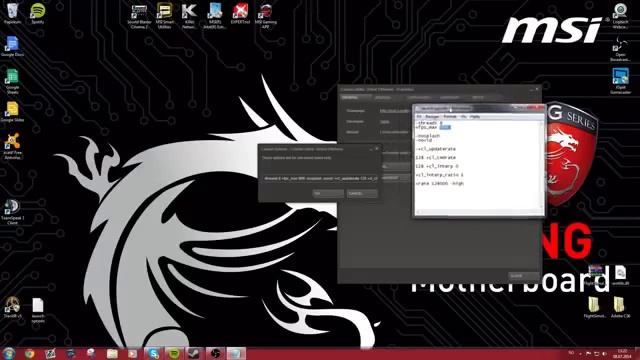Click the launch options text input field

320,178
